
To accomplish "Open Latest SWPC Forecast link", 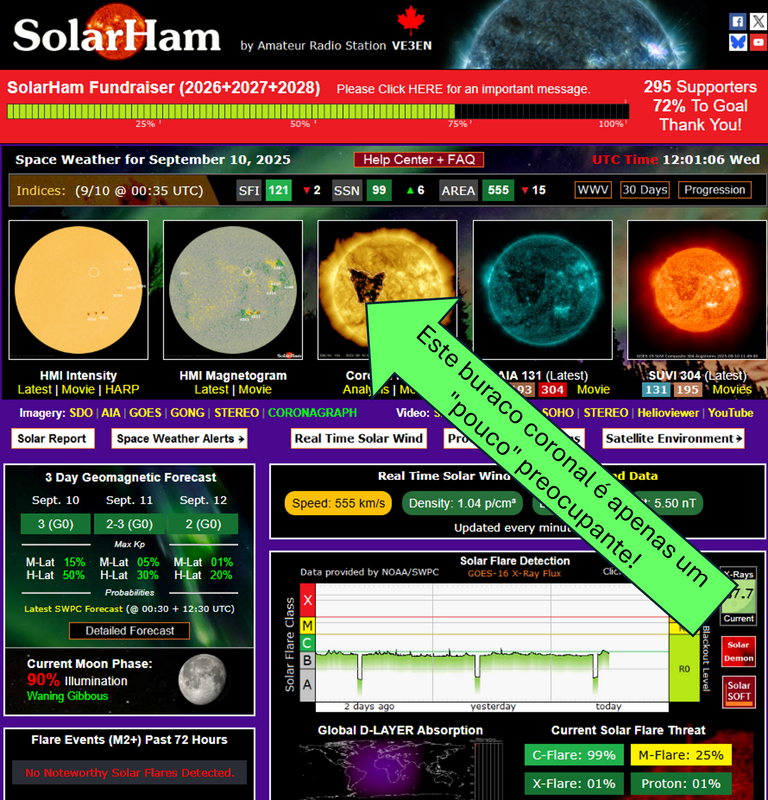I will 73,609.
